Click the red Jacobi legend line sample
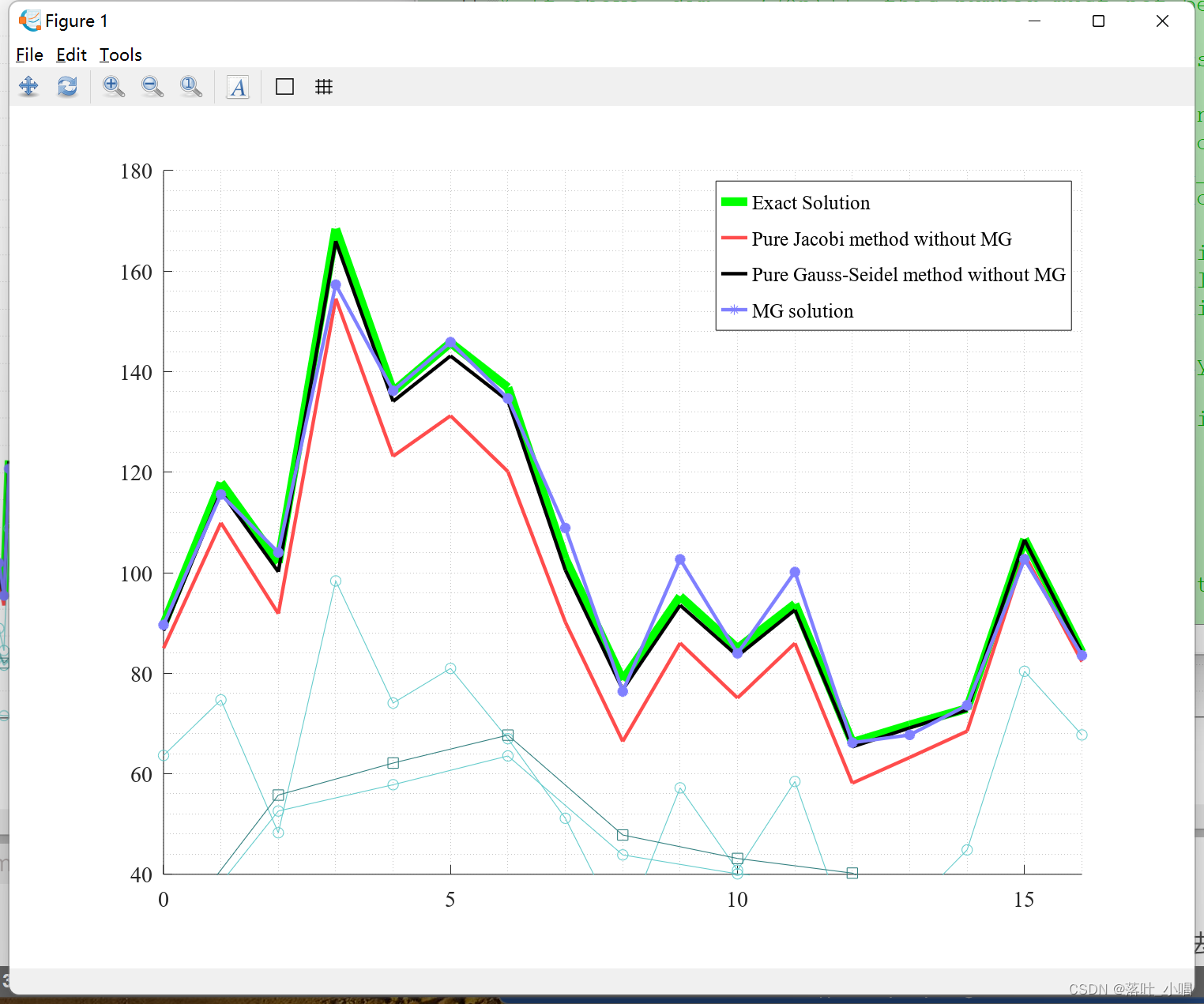 734,238
